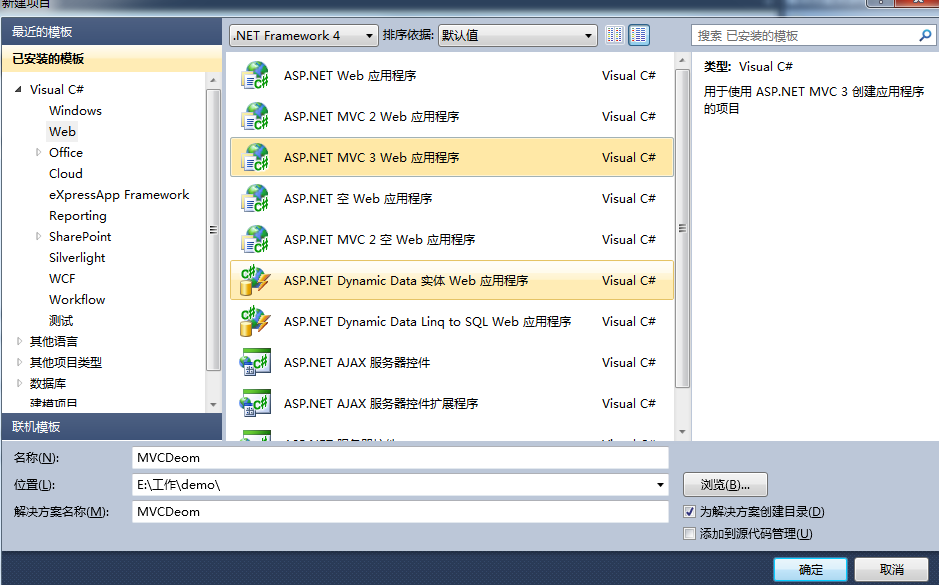Select ASP.NET MVC 3 Web 应用程序 text
939x585 pixels.
click(x=371, y=157)
